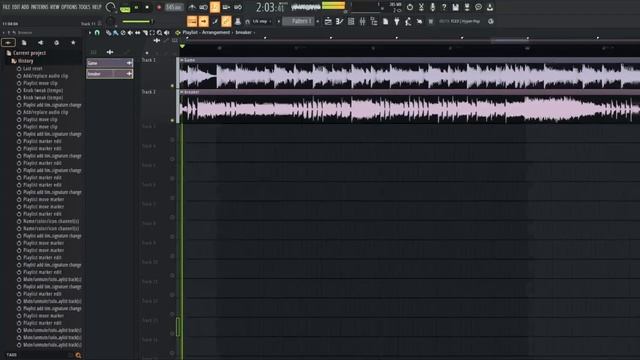Open the browser files tab icon
The width and height of the screenshot is (640, 360).
(24, 42)
